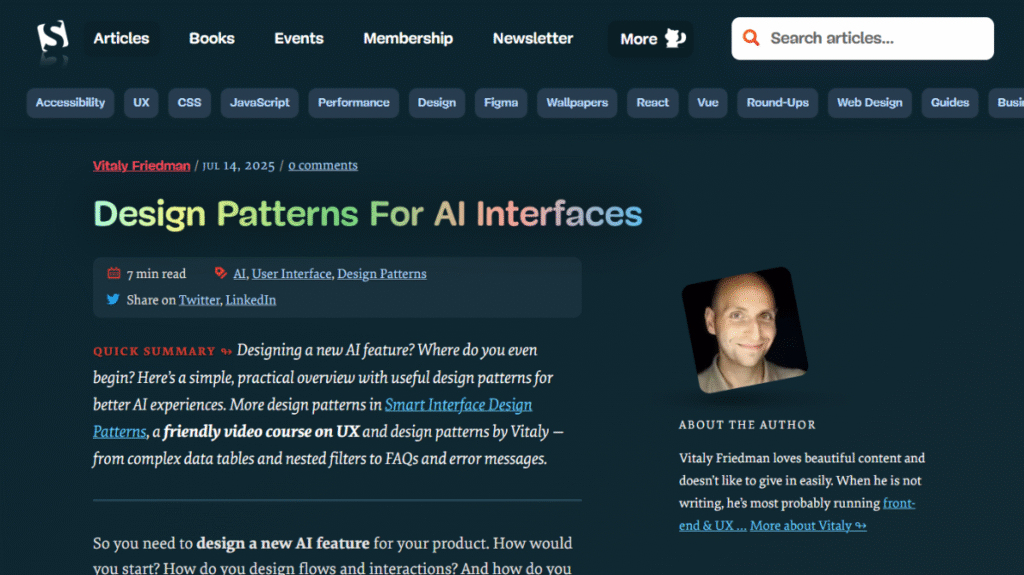Click the Smashing Magazine logo
This screenshot has height=575, width=1024.
(52, 37)
